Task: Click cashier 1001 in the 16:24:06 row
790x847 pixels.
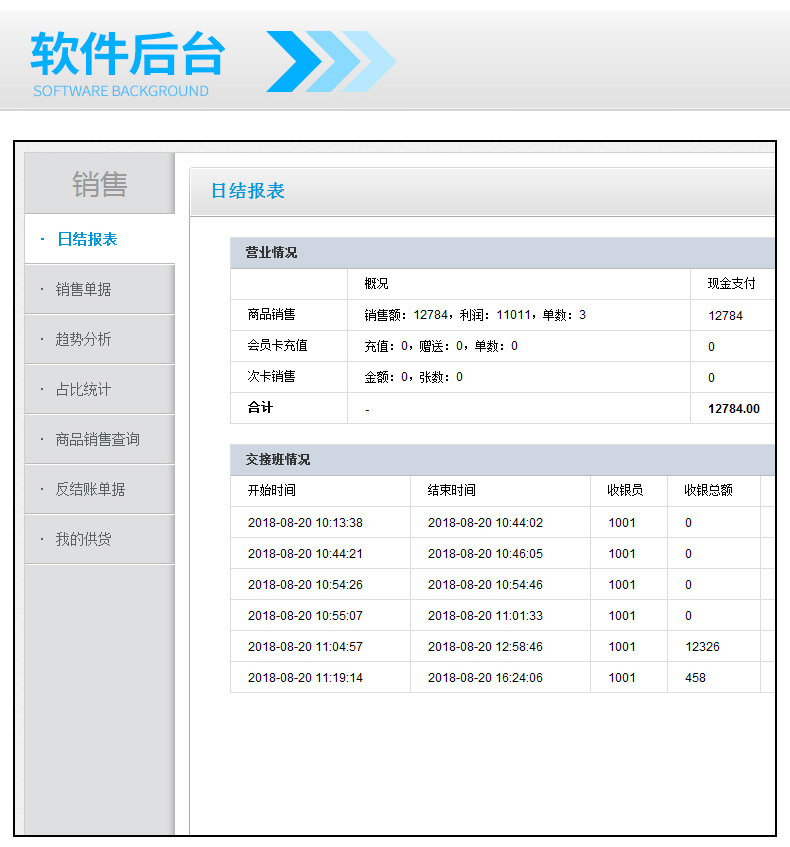Action: pyautogui.click(x=622, y=677)
